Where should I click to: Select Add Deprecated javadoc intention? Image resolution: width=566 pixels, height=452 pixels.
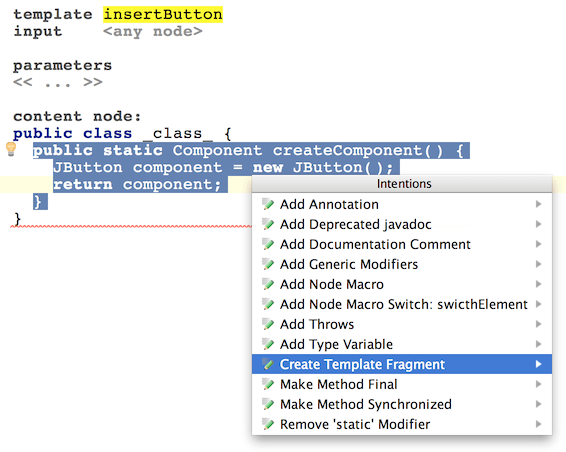[x=402, y=224]
